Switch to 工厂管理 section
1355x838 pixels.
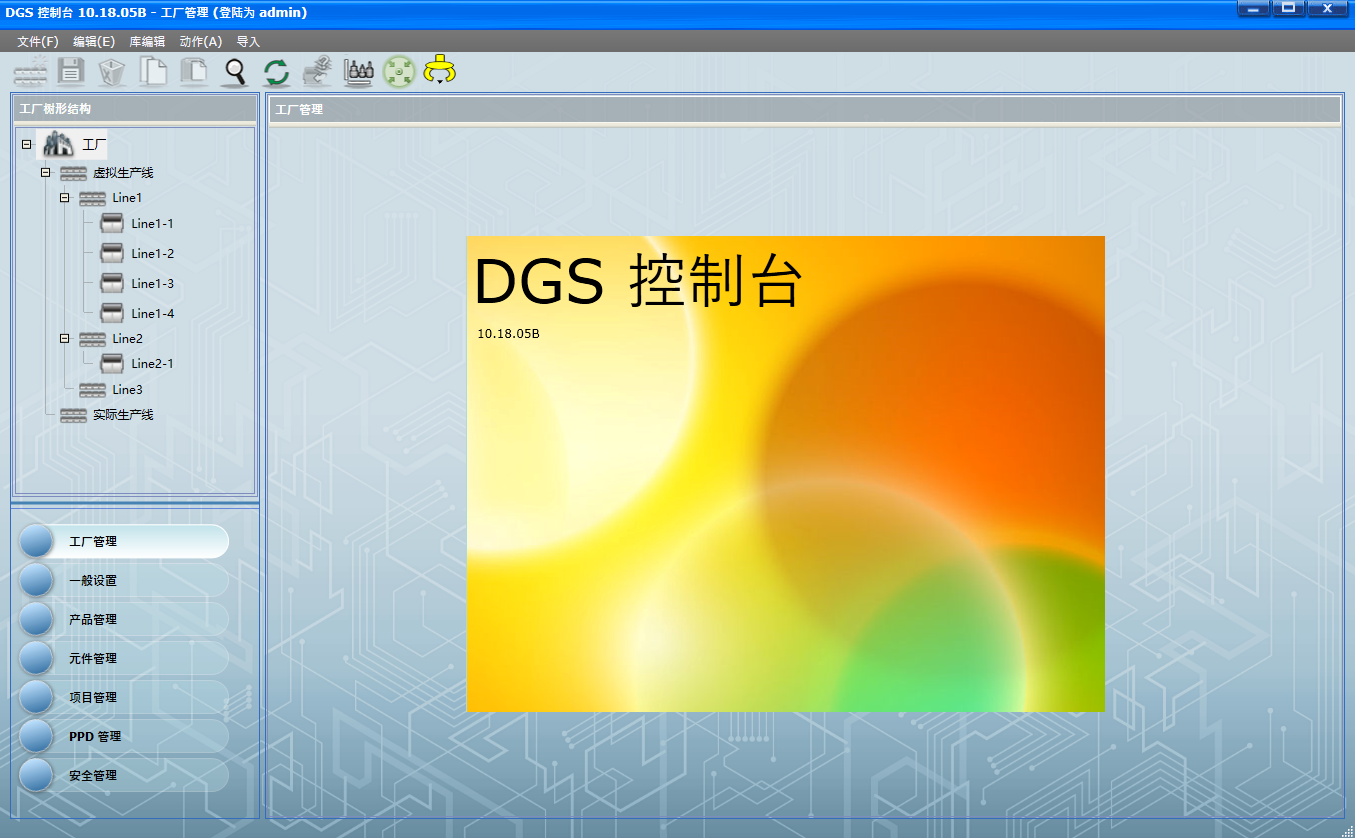124,541
